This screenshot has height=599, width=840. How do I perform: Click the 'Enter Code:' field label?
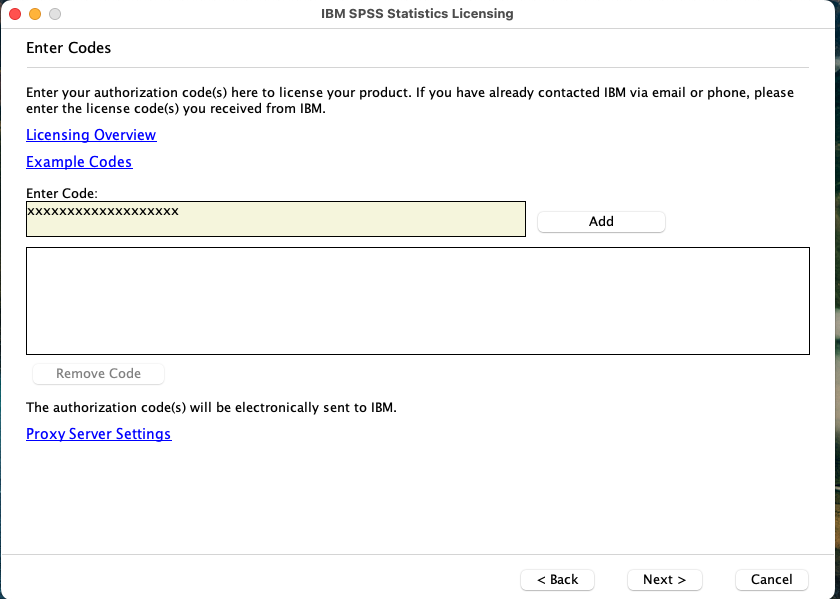click(x=61, y=193)
